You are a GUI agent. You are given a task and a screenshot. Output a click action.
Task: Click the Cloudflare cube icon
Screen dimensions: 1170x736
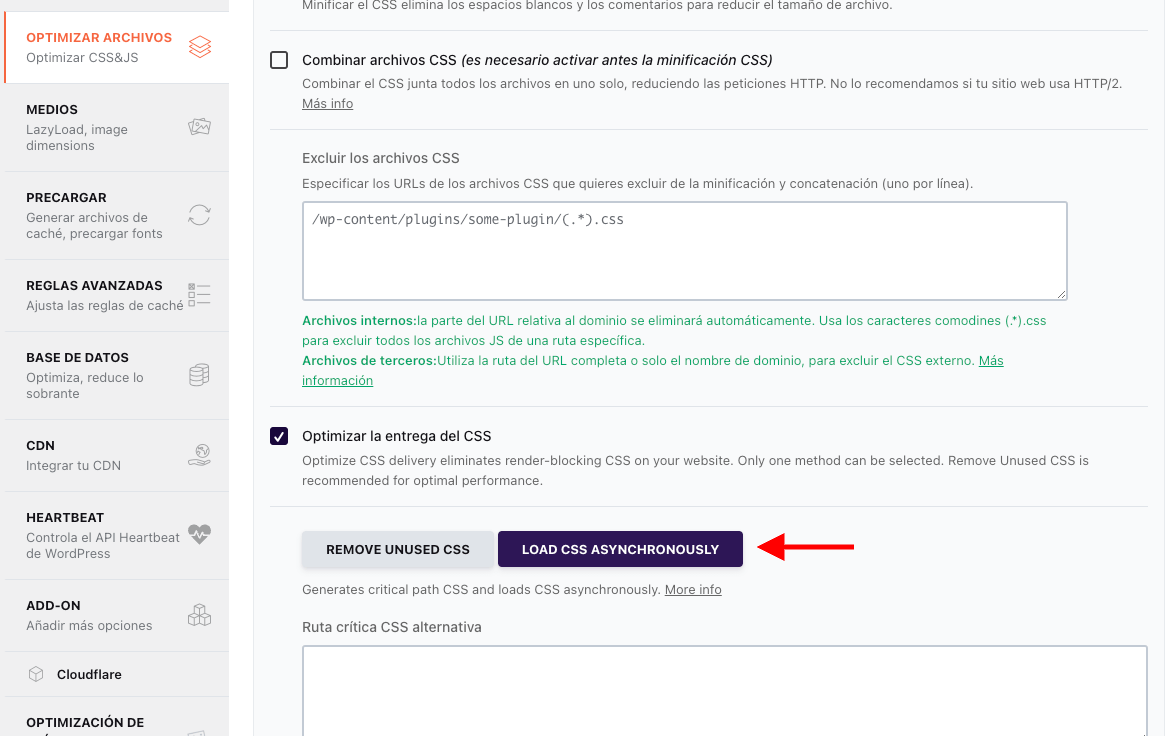[36, 674]
